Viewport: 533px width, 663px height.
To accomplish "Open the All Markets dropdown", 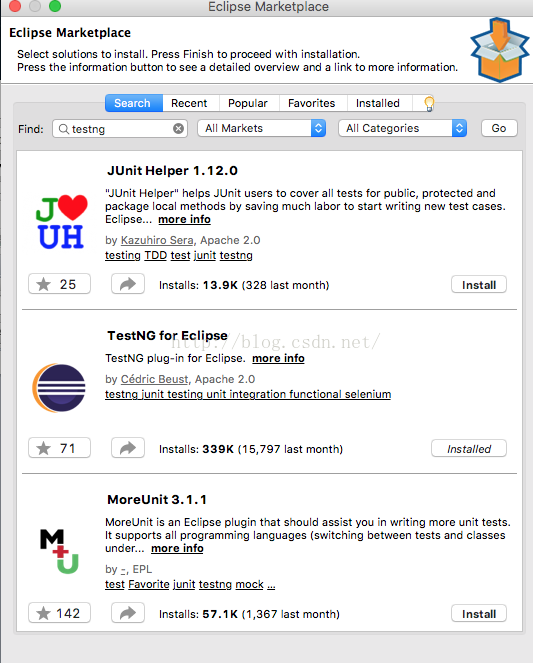I will (262, 128).
